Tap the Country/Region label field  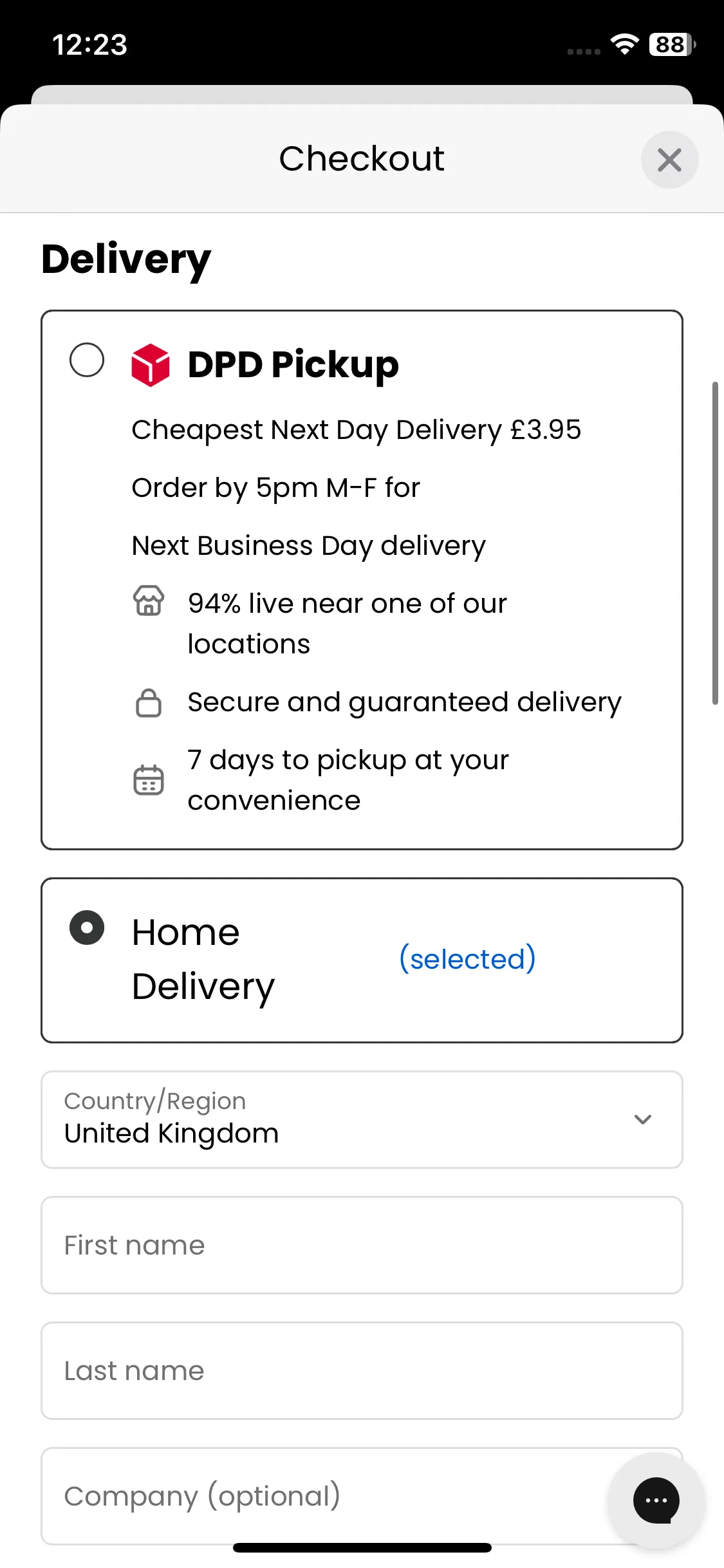click(155, 1101)
